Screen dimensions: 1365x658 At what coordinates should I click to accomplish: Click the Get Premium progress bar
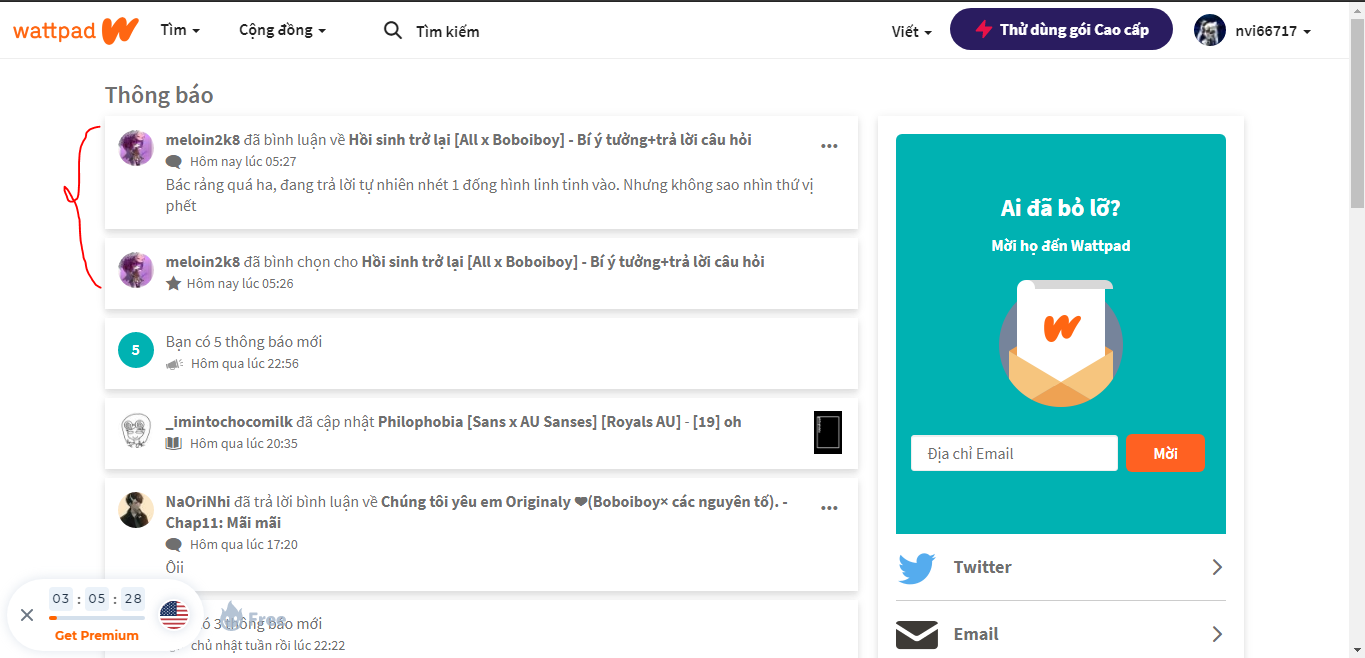[97, 617]
